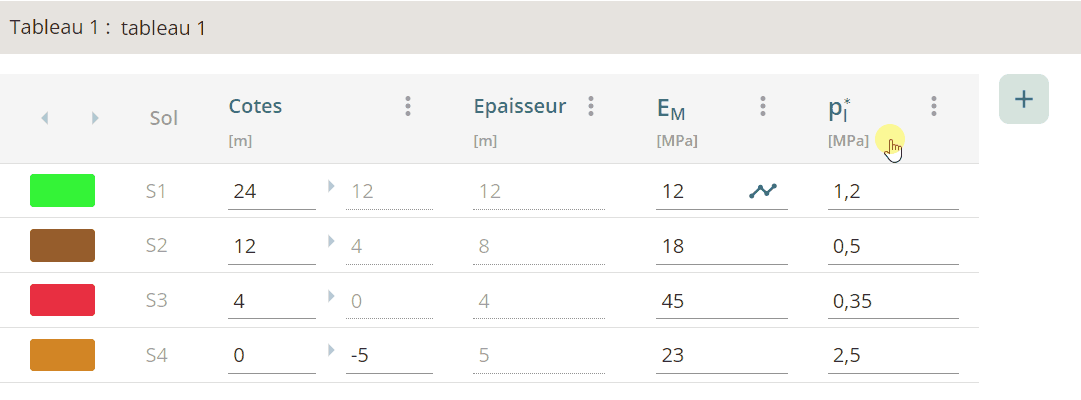Click the right arrow in table header
Screen dimensions: 1081x400
point(95,118)
